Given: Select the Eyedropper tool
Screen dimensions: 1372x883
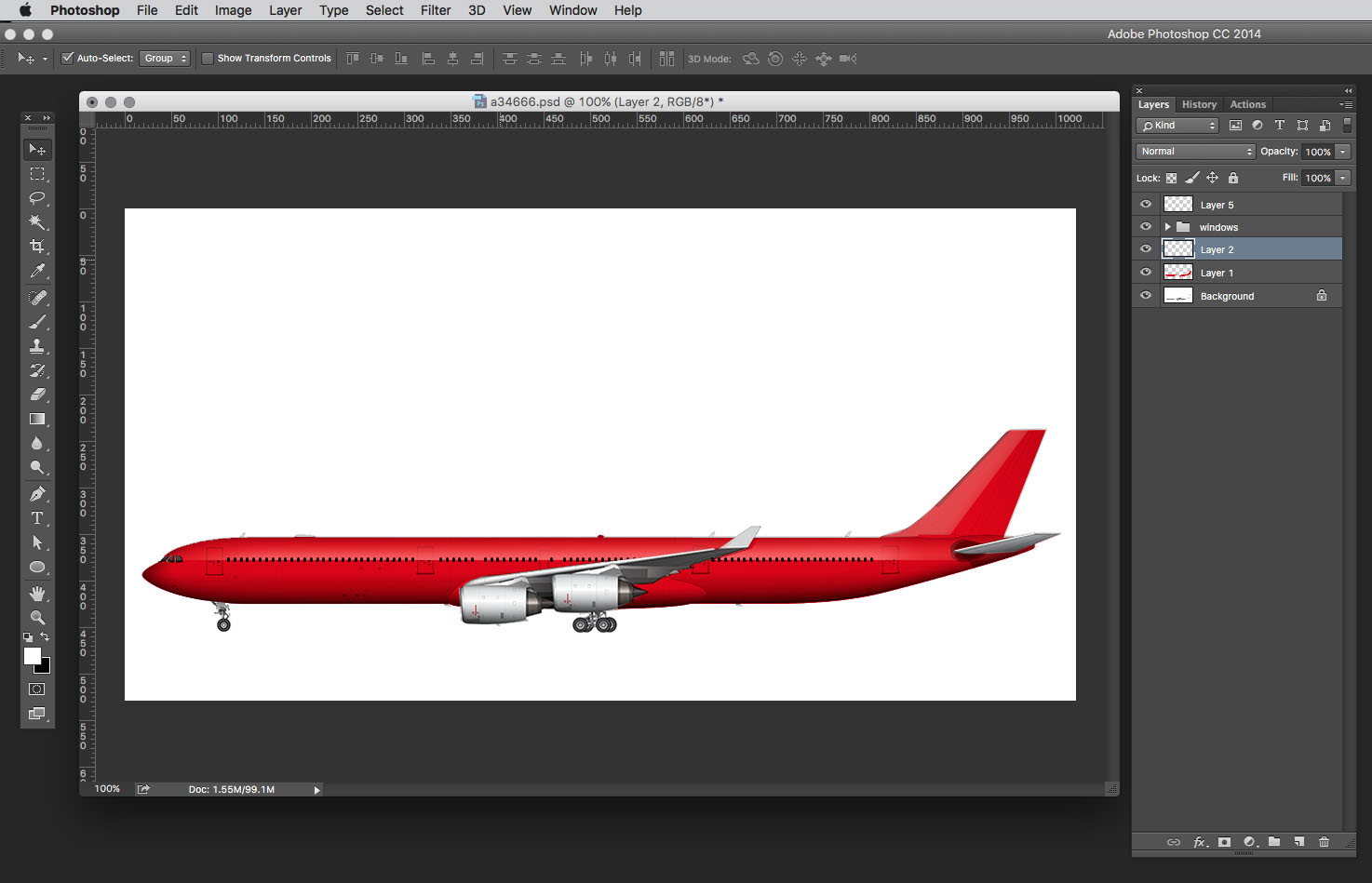Looking at the screenshot, I should click(37, 271).
